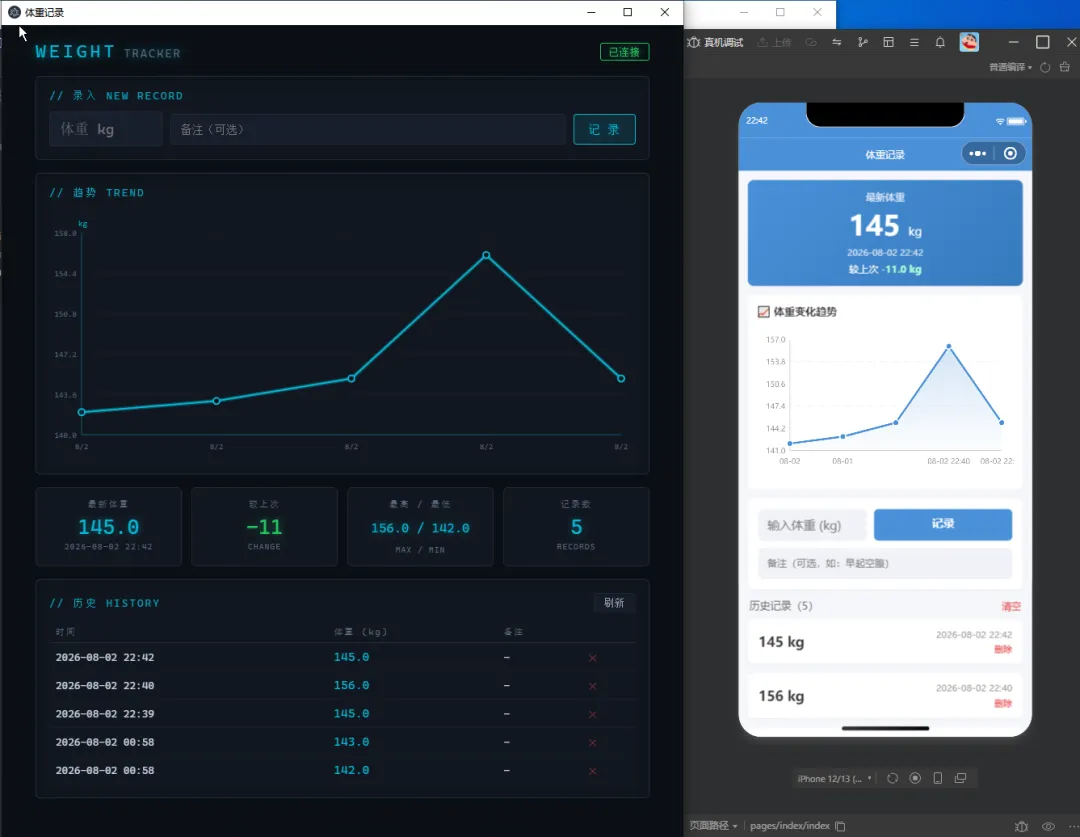Screen dimensions: 1080x837
Task: Open the 页面路径 page path dropdown
Action: pos(714,825)
